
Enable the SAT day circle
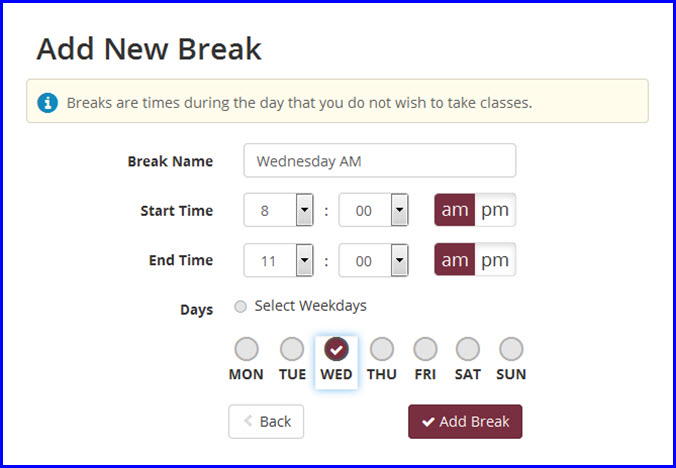click(x=468, y=349)
